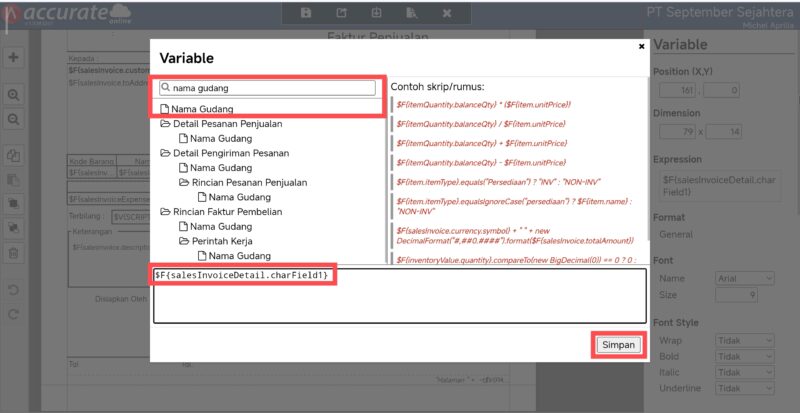Image resolution: width=800 pixels, height=413 pixels.
Task: Open the Wrap dropdown in Font Style
Action: [x=745, y=339]
